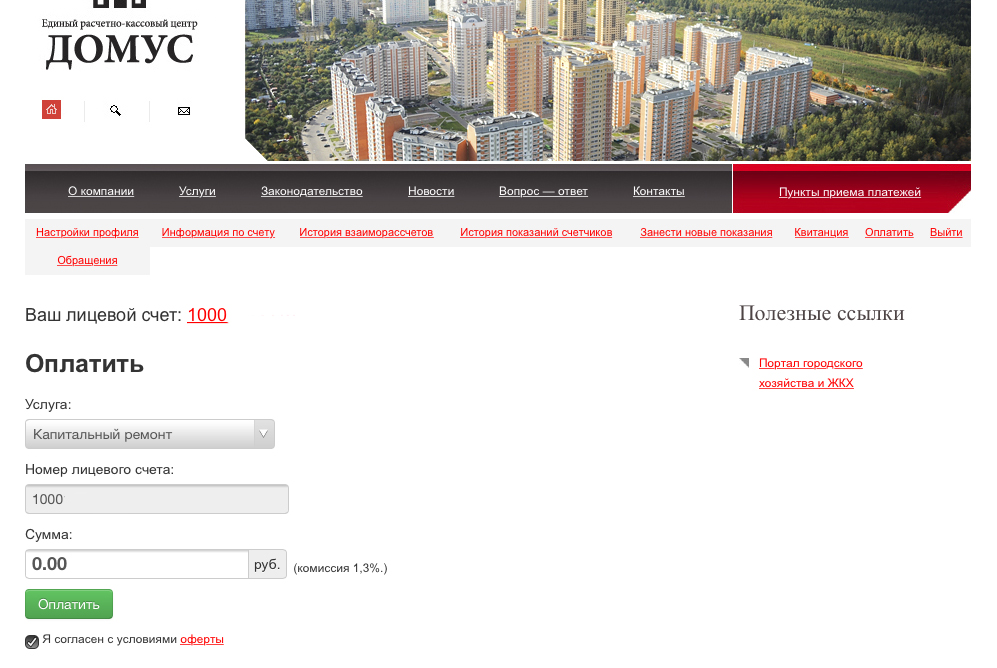
Task: Open Пункты приема платежей
Action: pos(849,192)
